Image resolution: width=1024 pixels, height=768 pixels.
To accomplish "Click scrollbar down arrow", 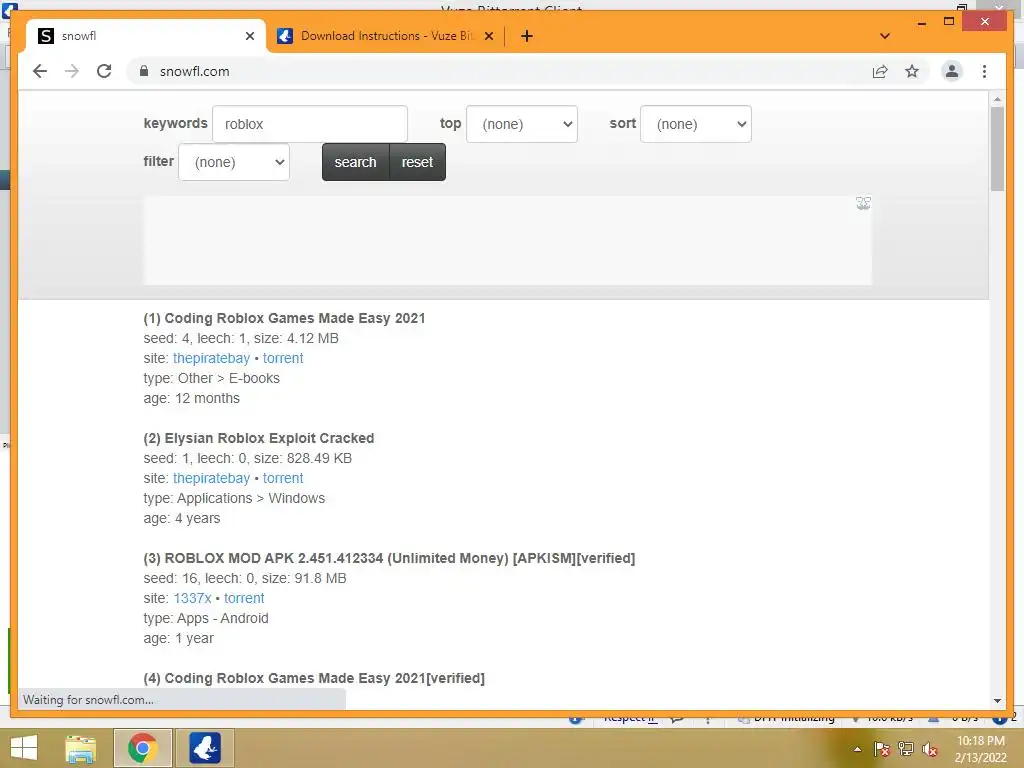I will point(997,701).
